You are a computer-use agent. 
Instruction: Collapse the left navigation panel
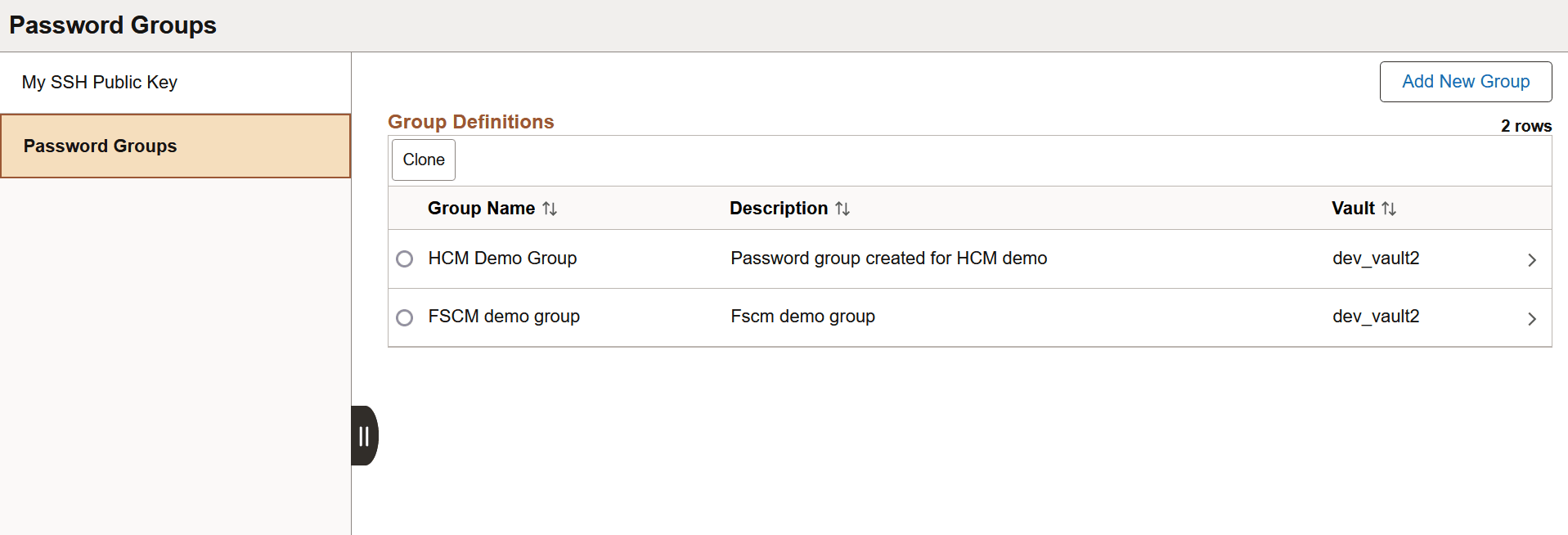click(x=364, y=435)
